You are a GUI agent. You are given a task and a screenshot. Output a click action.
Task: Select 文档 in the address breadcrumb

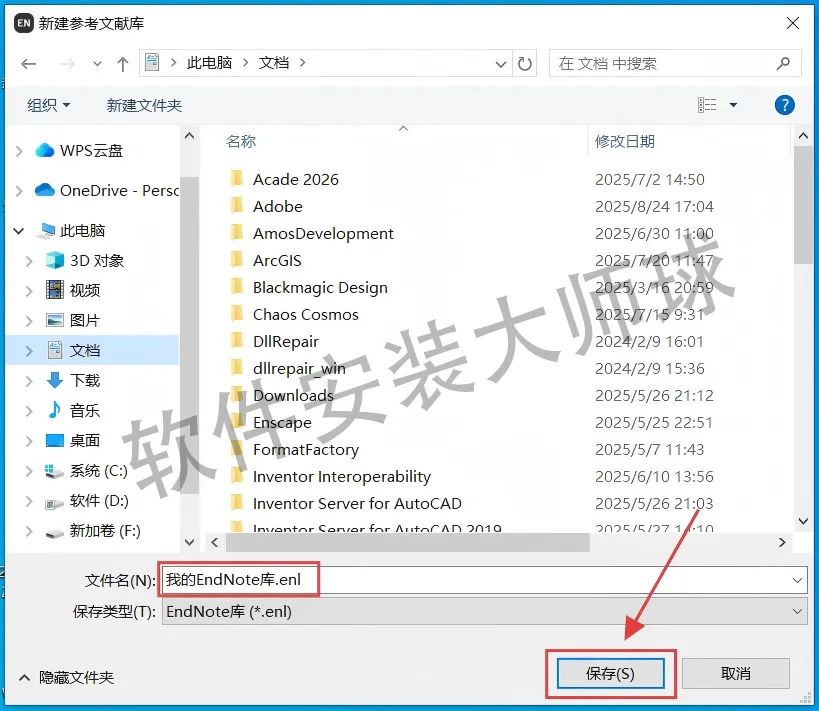(x=274, y=63)
